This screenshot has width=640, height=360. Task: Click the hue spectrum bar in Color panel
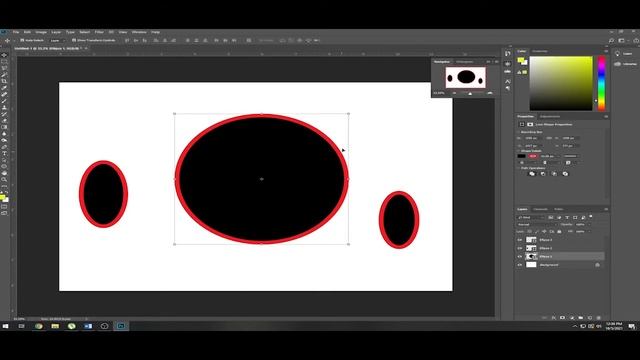point(601,83)
